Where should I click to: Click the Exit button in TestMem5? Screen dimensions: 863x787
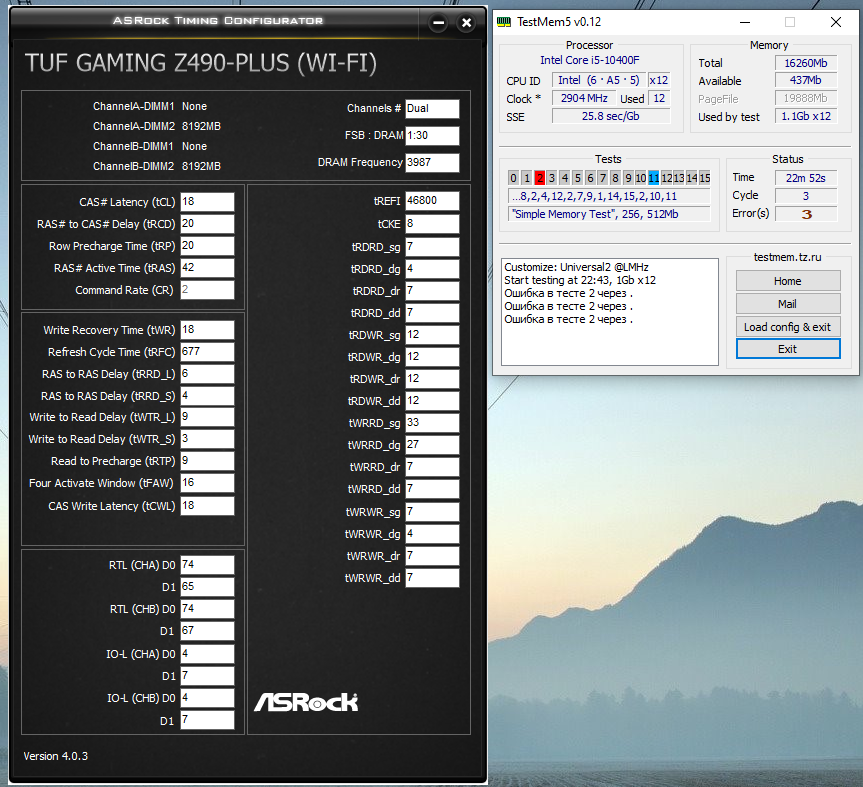pos(788,349)
